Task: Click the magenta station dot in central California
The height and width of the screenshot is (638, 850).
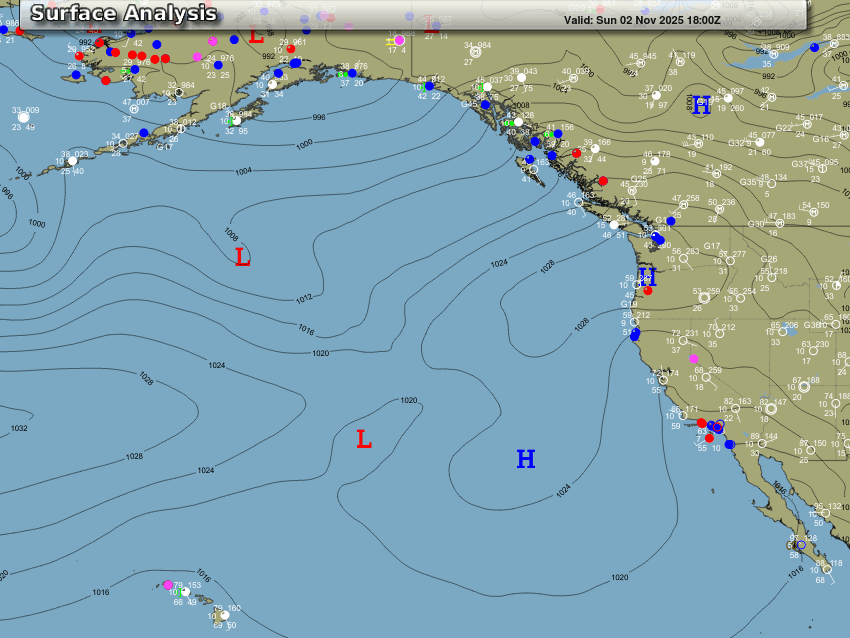Action: 693,358
